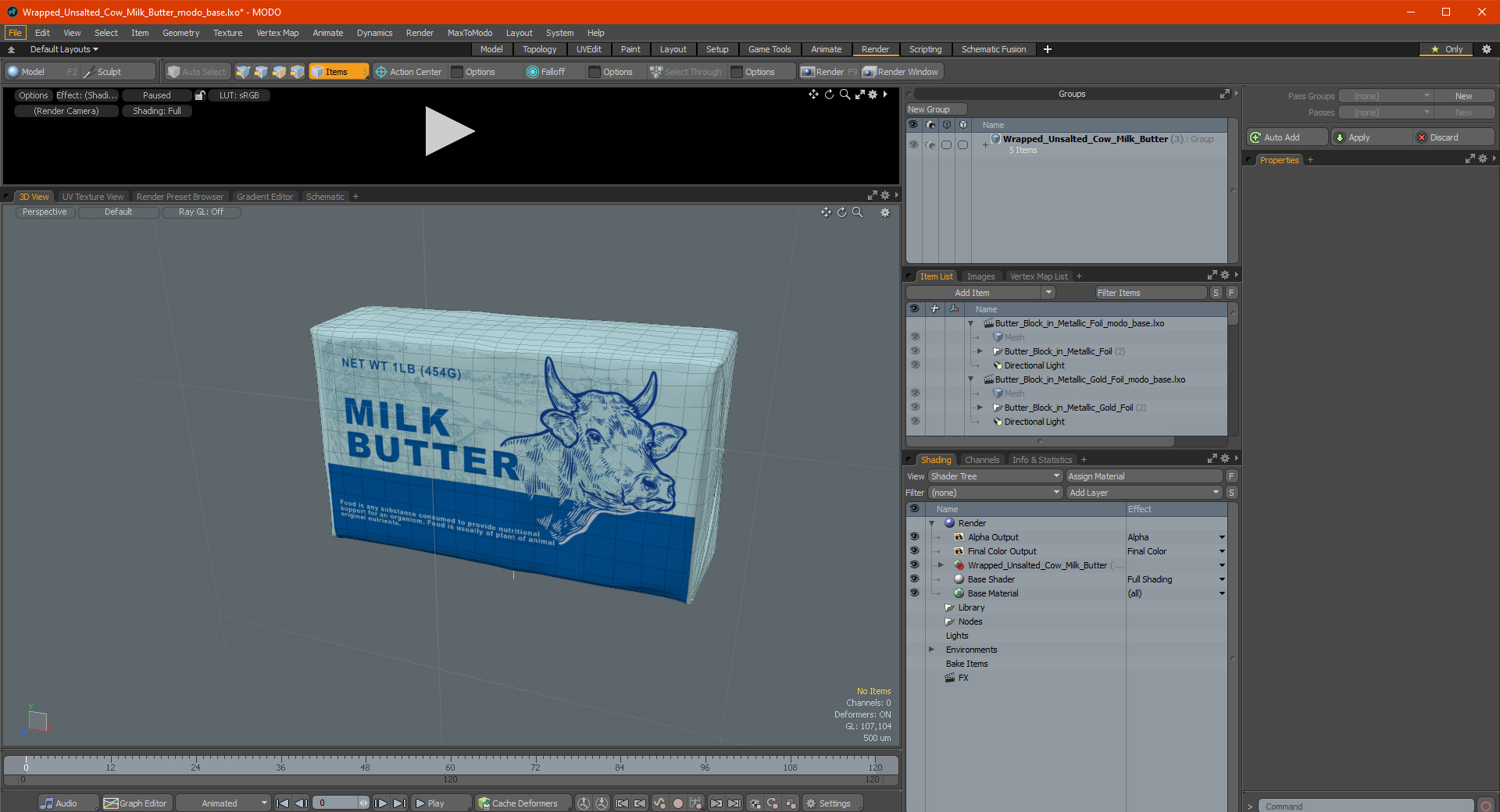
Task: Click Discard button
Action: coord(1455,137)
